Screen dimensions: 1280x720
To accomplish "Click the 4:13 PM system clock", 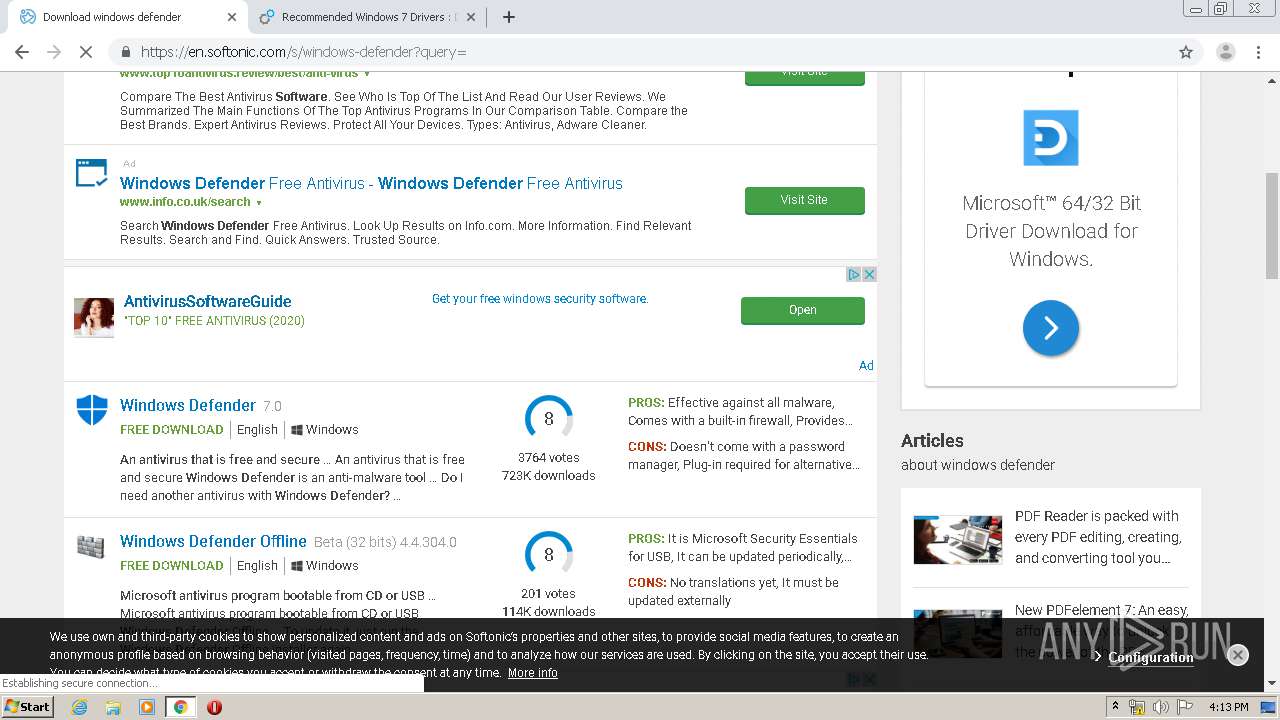I will point(1228,707).
